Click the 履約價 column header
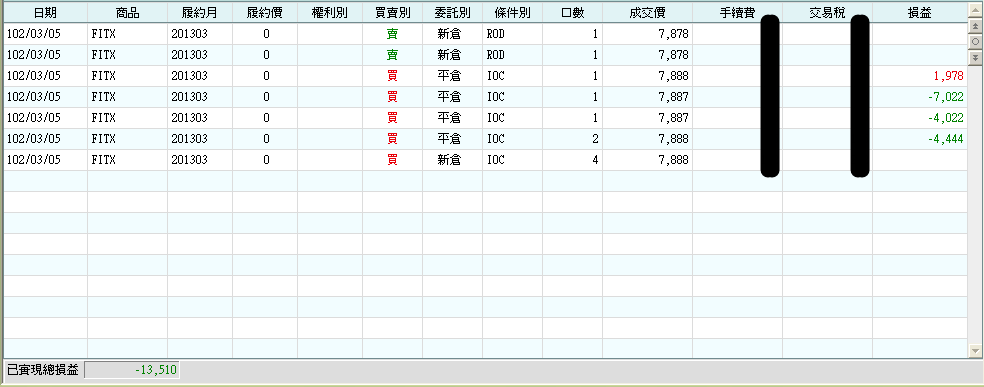This screenshot has width=984, height=387. tap(265, 12)
